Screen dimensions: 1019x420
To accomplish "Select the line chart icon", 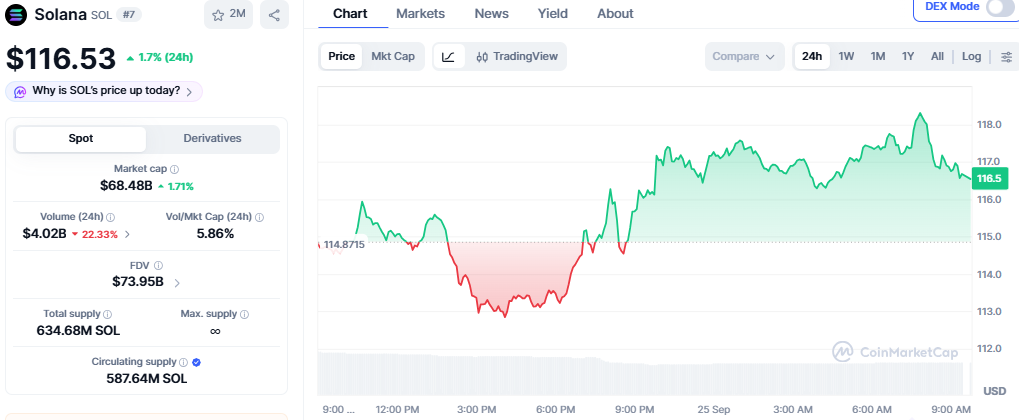I will [448, 57].
